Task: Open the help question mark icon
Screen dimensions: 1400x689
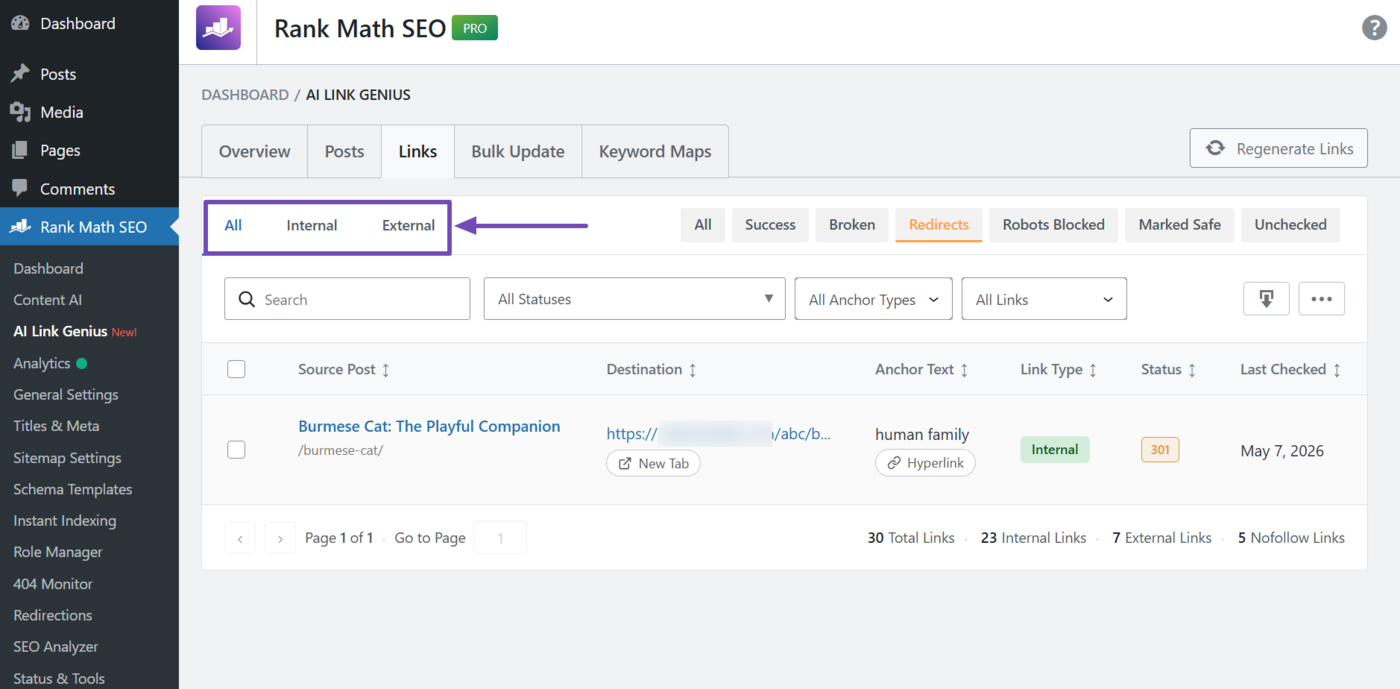Action: [x=1374, y=28]
